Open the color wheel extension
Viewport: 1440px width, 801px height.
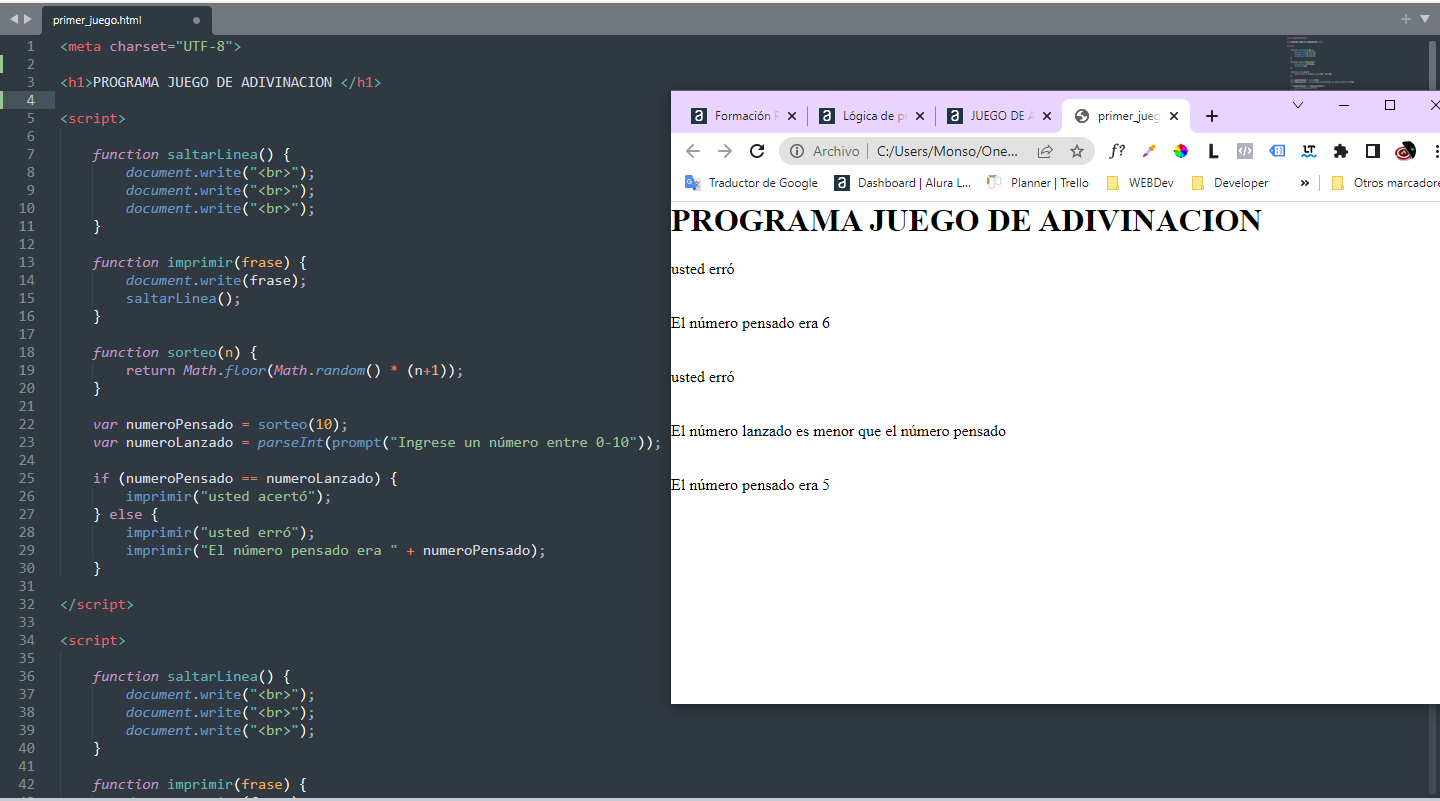pos(1181,151)
